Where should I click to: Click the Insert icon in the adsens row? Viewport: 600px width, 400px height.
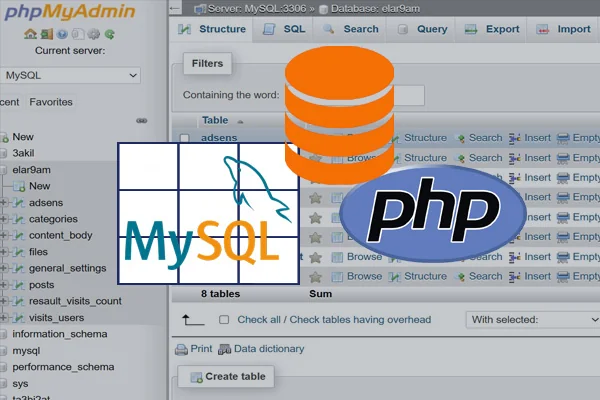point(515,138)
